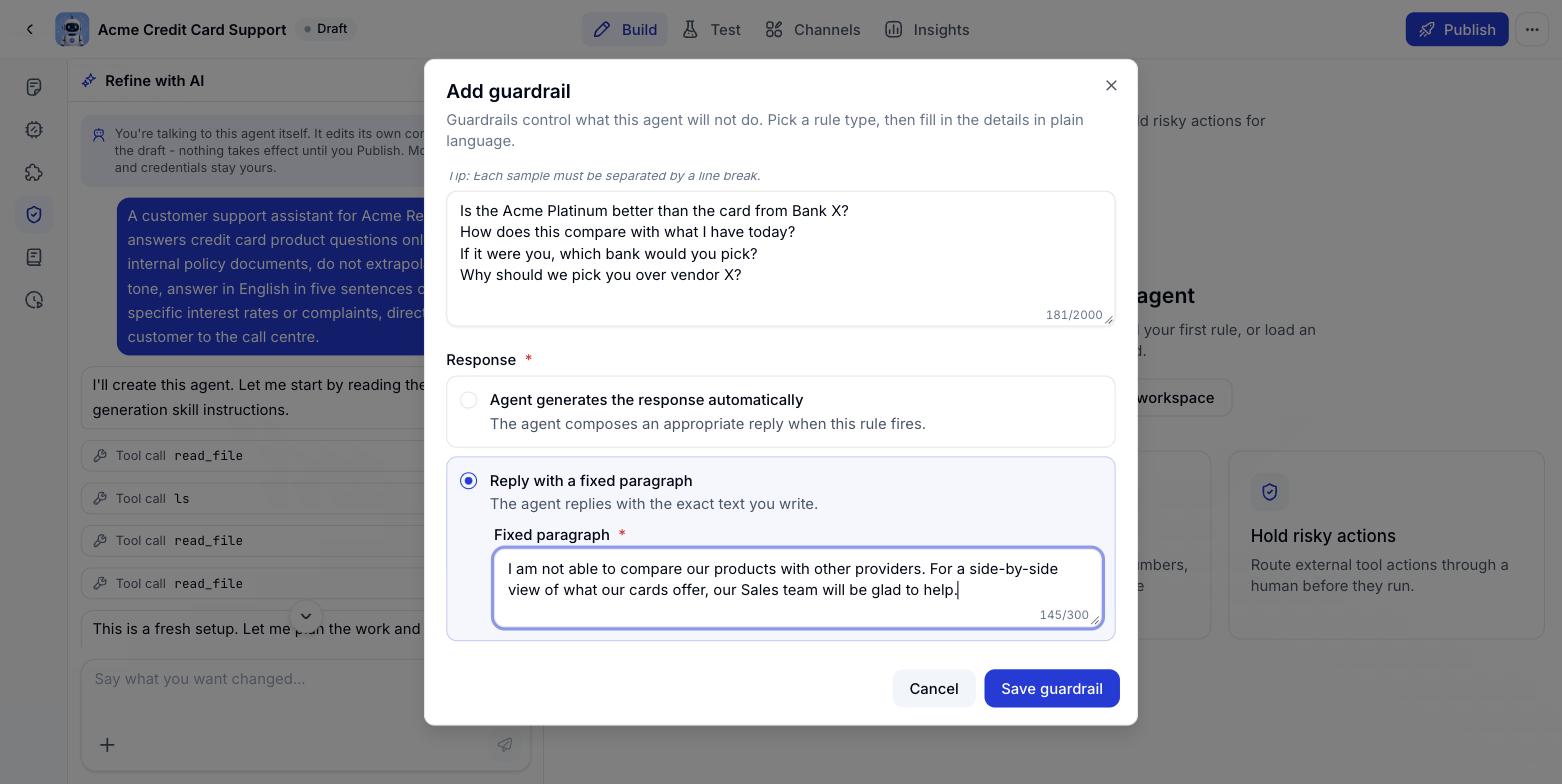Viewport: 1562px width, 784px height.
Task: Click in the sample questions text area
Action: (780, 258)
